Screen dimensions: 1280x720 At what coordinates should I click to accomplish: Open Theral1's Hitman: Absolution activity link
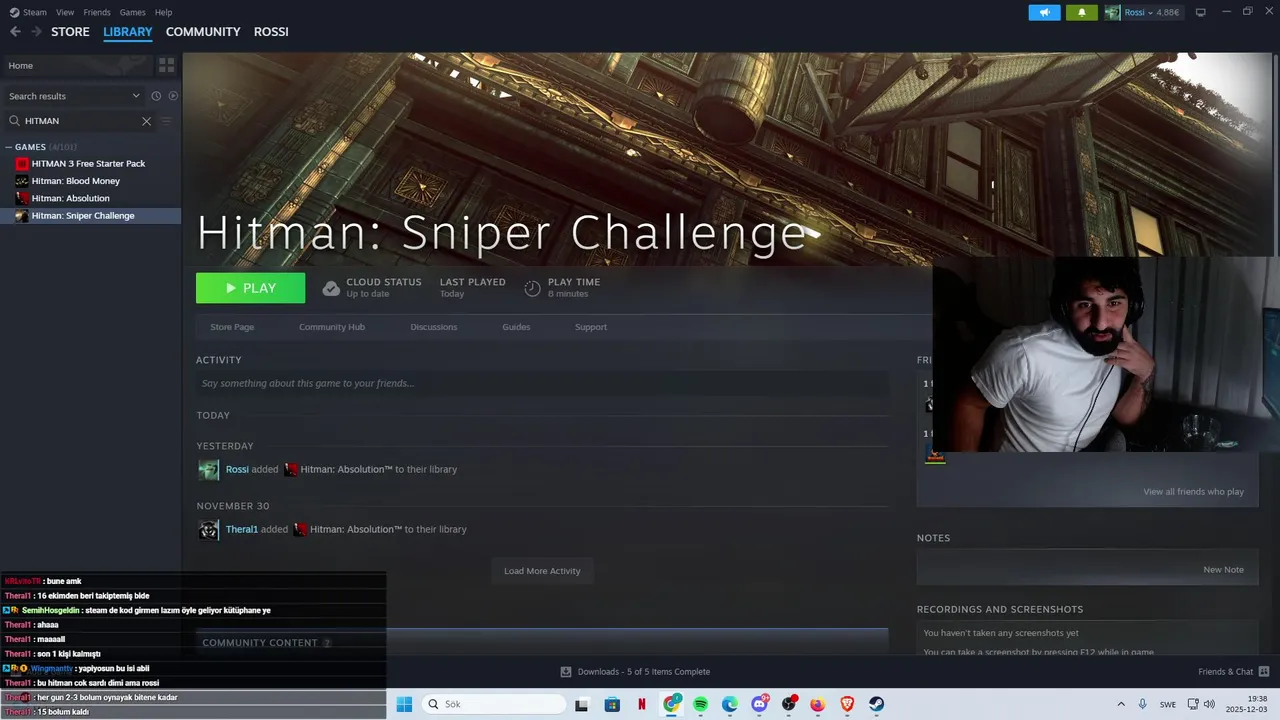click(356, 530)
